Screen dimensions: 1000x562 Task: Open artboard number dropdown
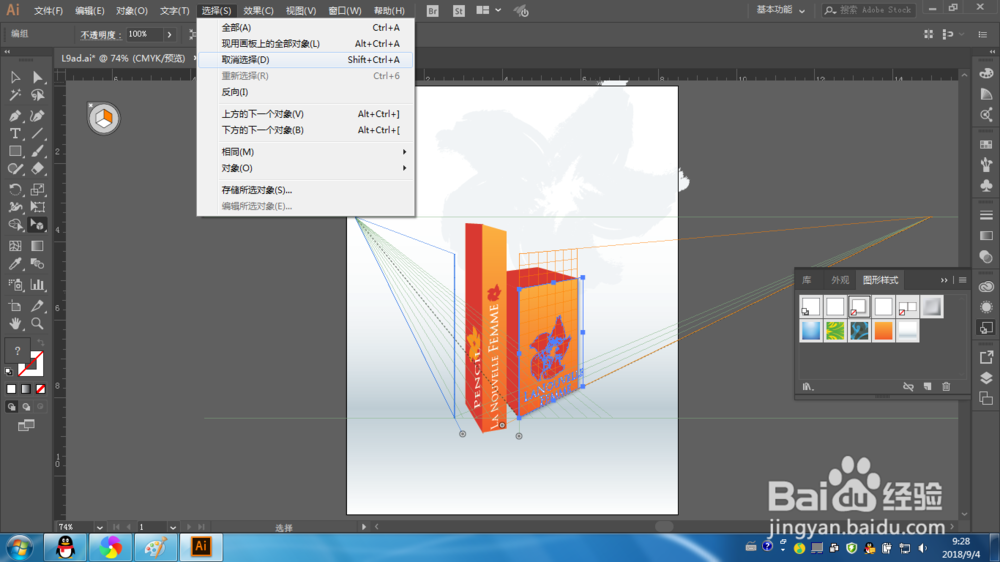pyautogui.click(x=173, y=527)
